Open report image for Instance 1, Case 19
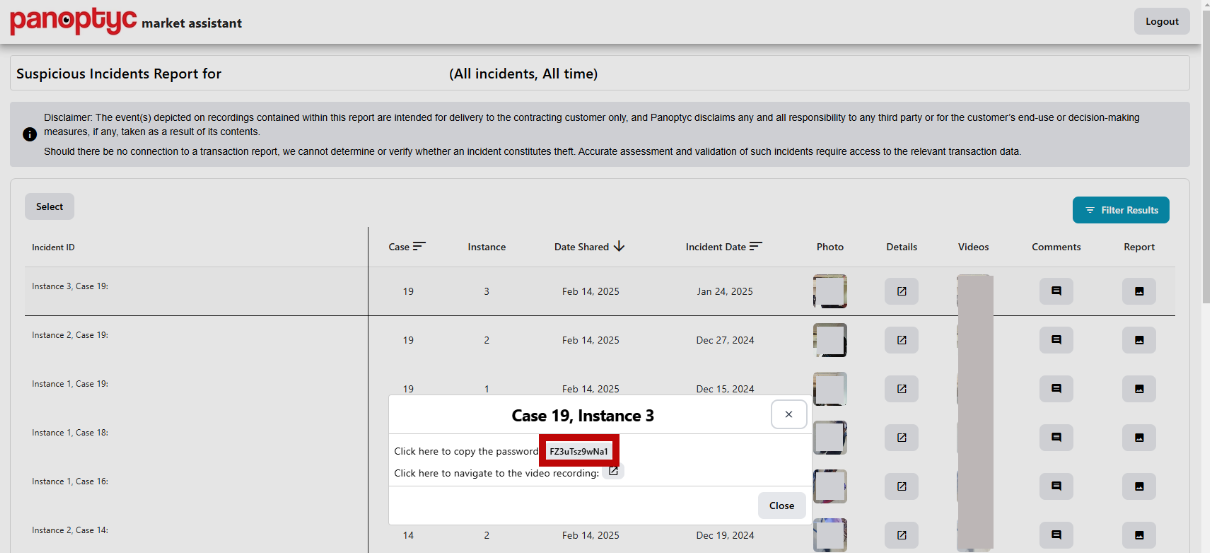This screenshot has width=1210, height=553. pos(1139,389)
